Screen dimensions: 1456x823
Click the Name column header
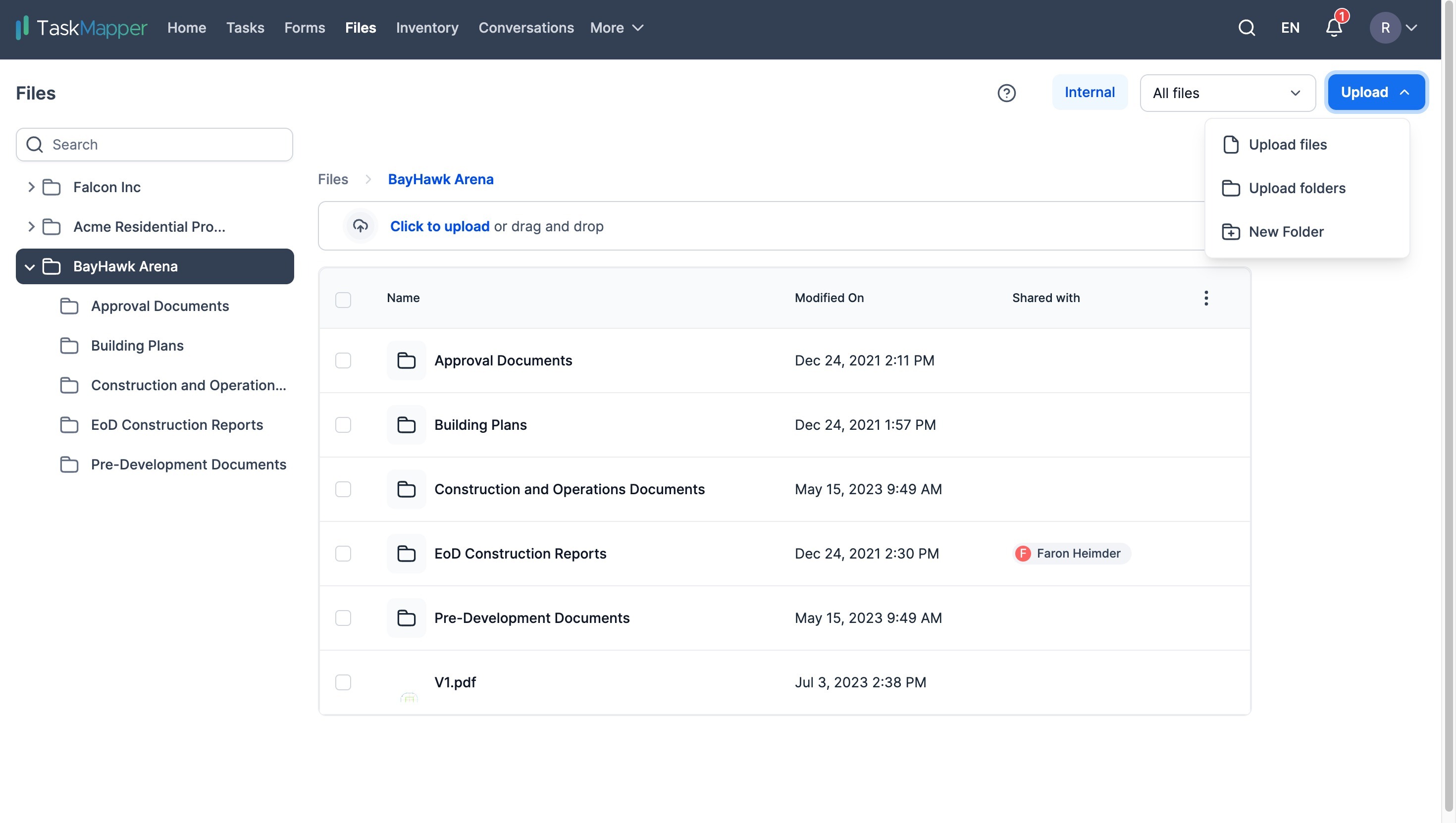[x=403, y=298]
